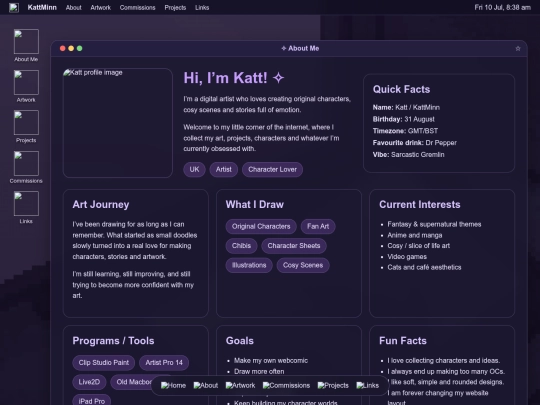Click the green maximize dot on About Me window
The width and height of the screenshot is (540, 405).
[x=80, y=49]
